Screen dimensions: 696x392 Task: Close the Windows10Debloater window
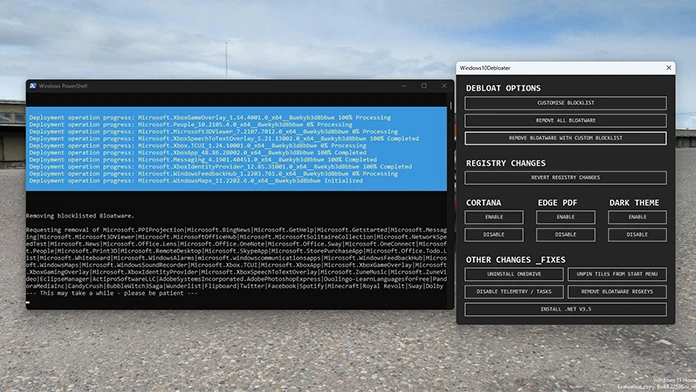click(668, 68)
